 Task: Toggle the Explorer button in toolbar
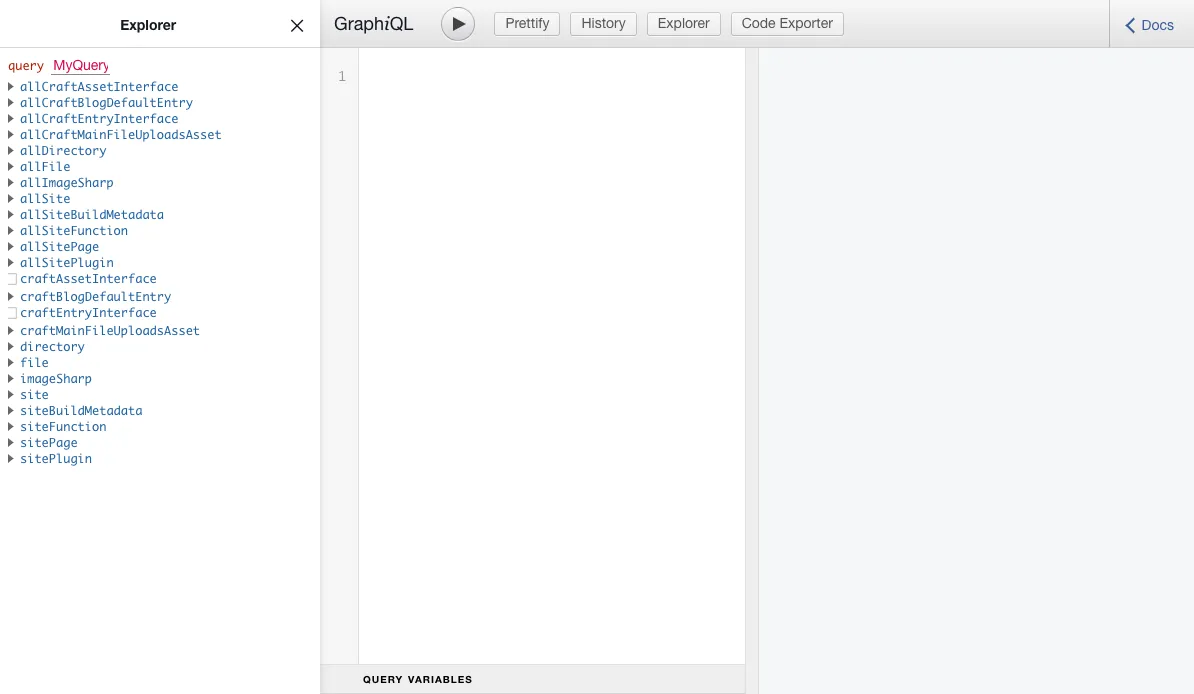click(x=684, y=24)
